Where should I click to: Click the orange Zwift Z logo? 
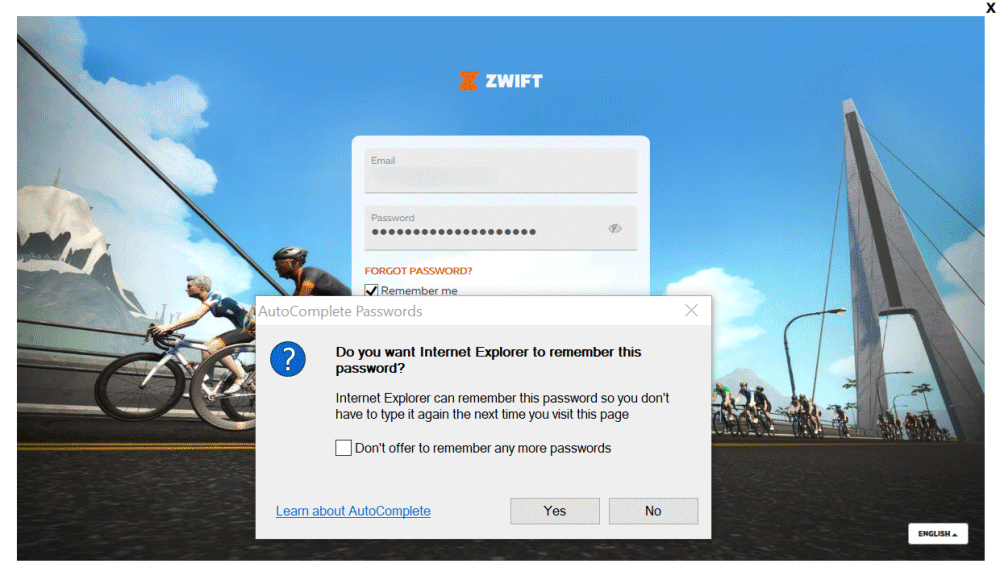pyautogui.click(x=468, y=81)
